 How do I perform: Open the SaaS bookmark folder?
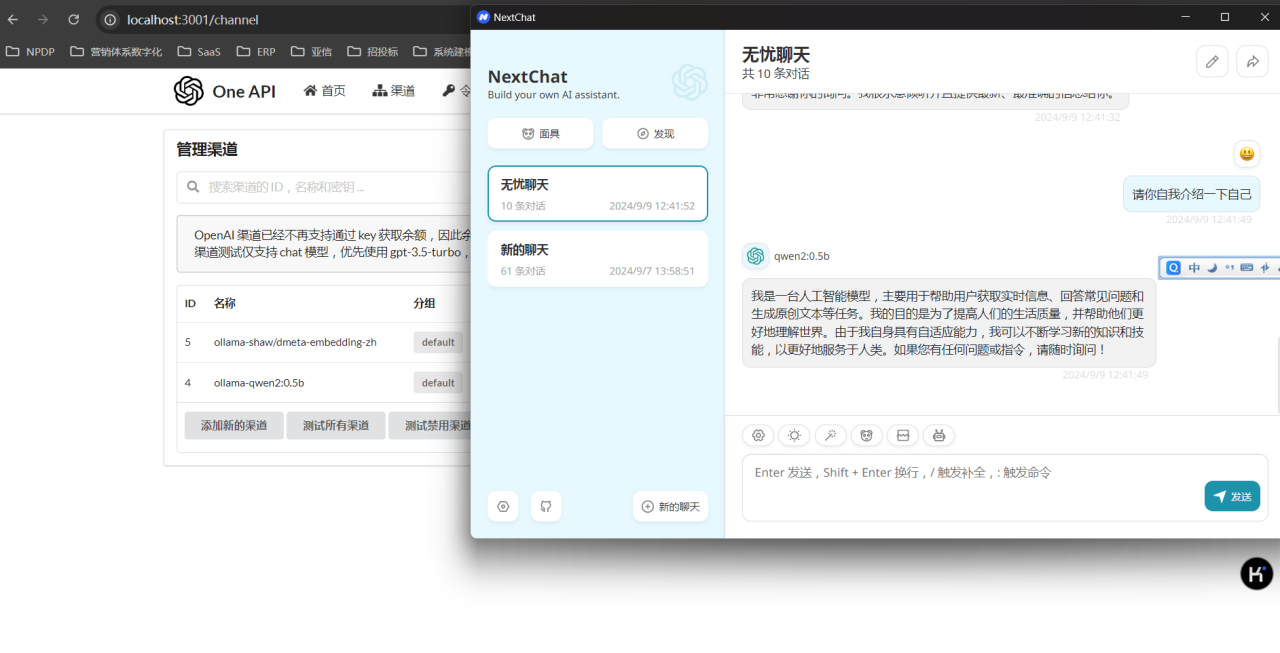199,52
